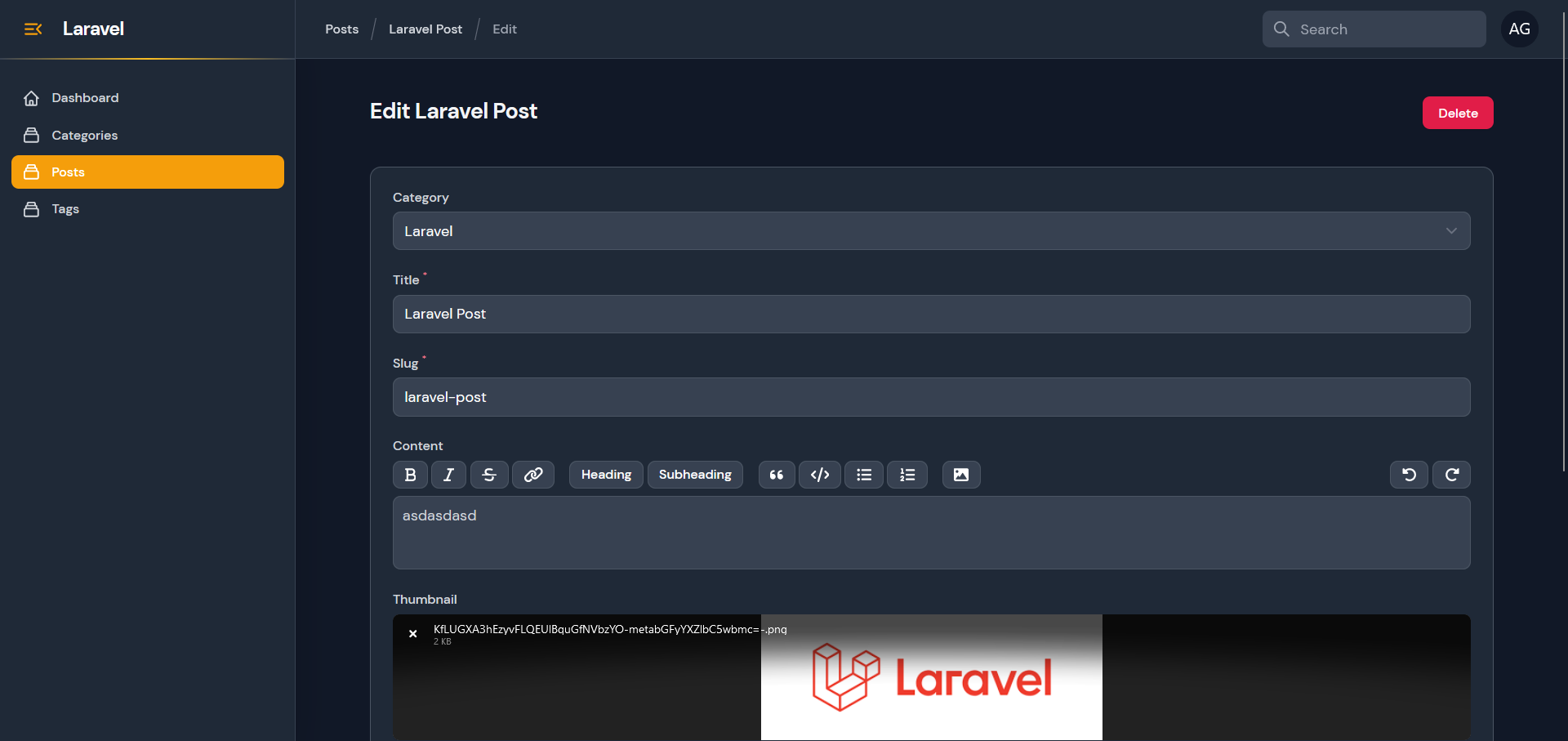Click the page vertical scrollbar
Viewport: 1568px width, 741px height.
(1564, 241)
